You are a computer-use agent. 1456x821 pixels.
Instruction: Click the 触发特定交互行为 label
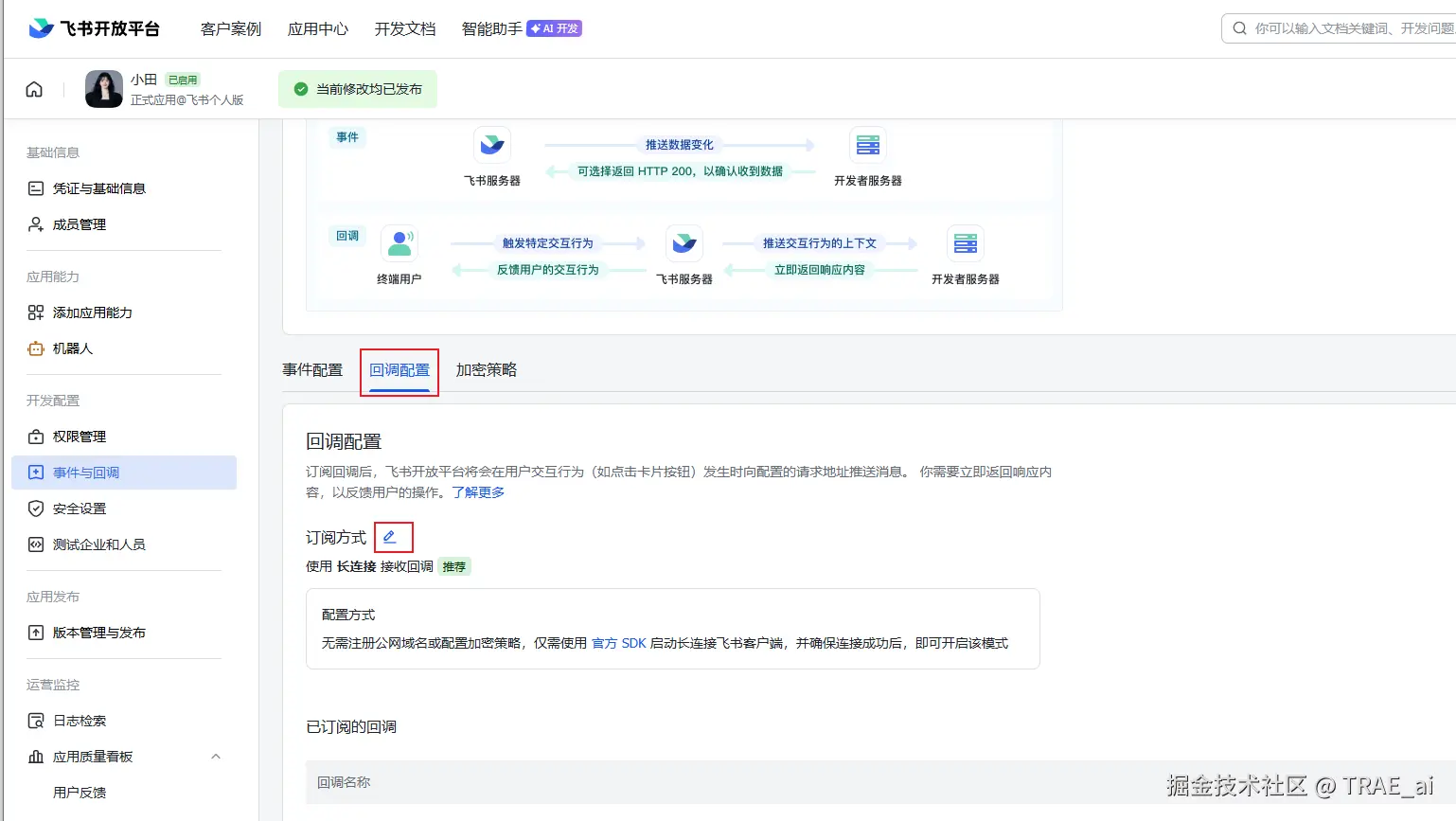[x=548, y=243]
